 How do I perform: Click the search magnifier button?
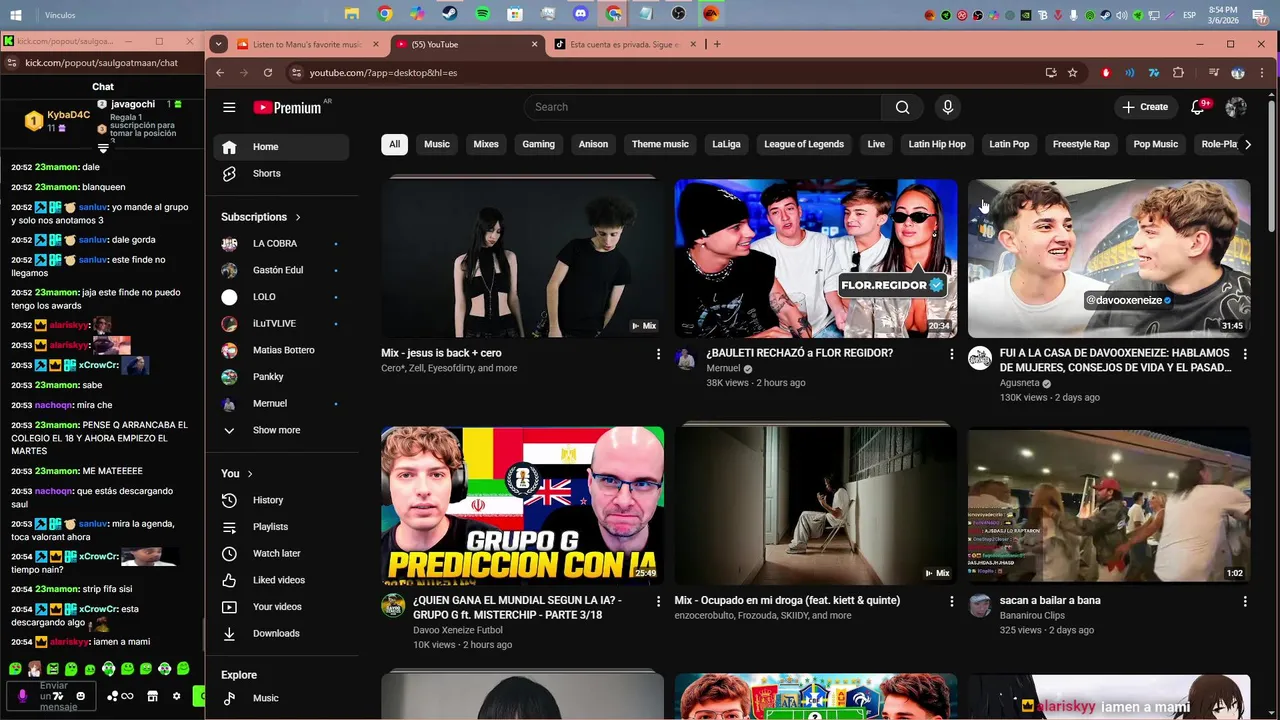tap(903, 107)
